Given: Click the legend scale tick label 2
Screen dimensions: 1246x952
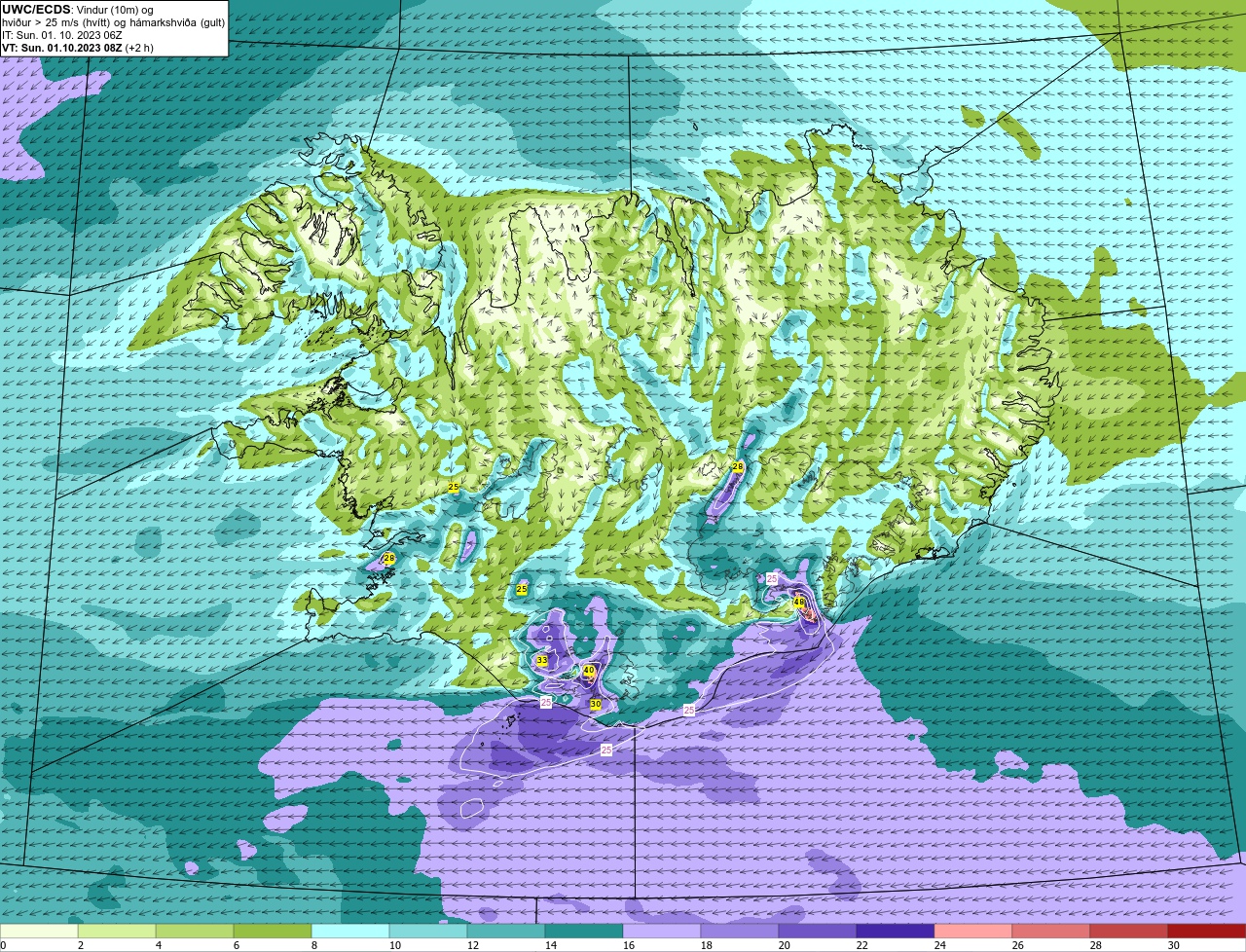Looking at the screenshot, I should [x=80, y=945].
